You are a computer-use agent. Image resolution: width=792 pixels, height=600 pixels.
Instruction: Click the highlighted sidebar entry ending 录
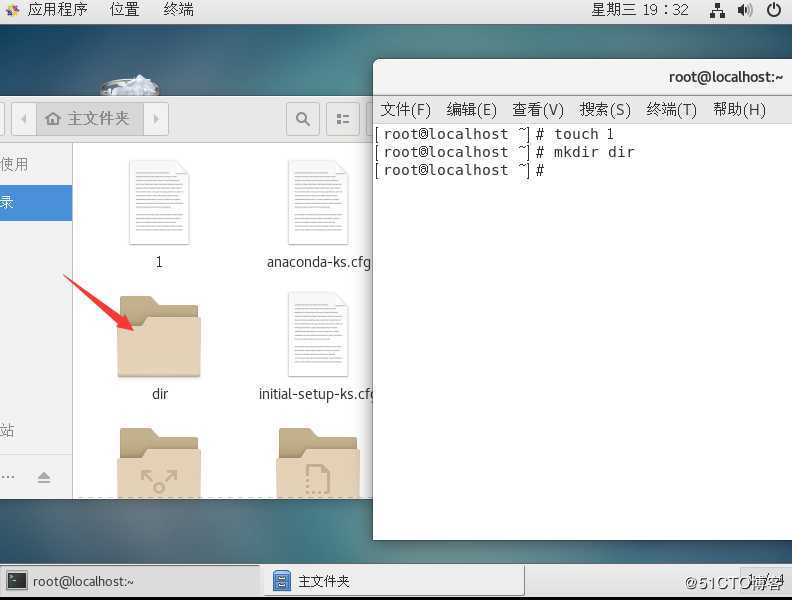(36, 203)
